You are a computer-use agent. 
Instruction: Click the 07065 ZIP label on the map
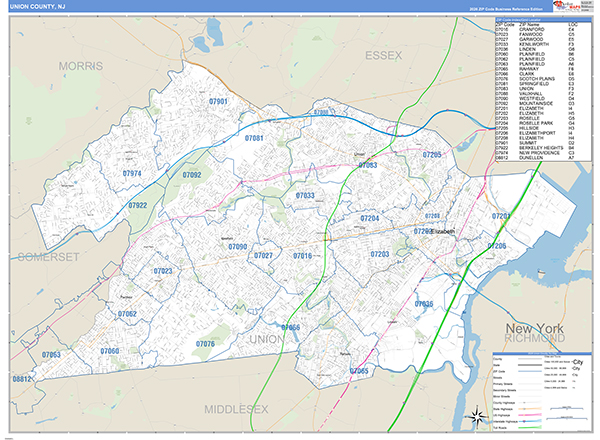coord(359,371)
